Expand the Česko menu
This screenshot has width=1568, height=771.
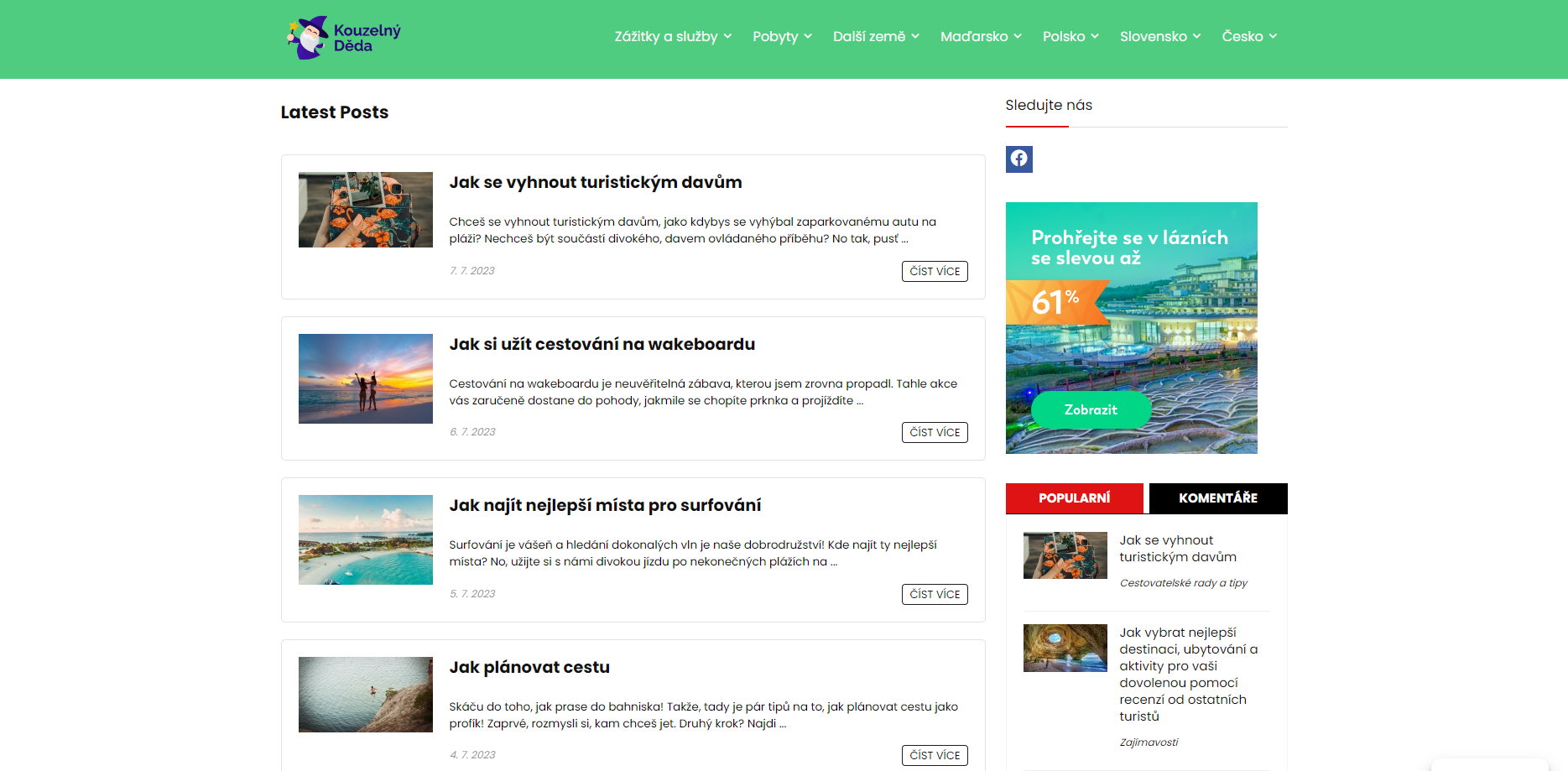[x=1249, y=36]
